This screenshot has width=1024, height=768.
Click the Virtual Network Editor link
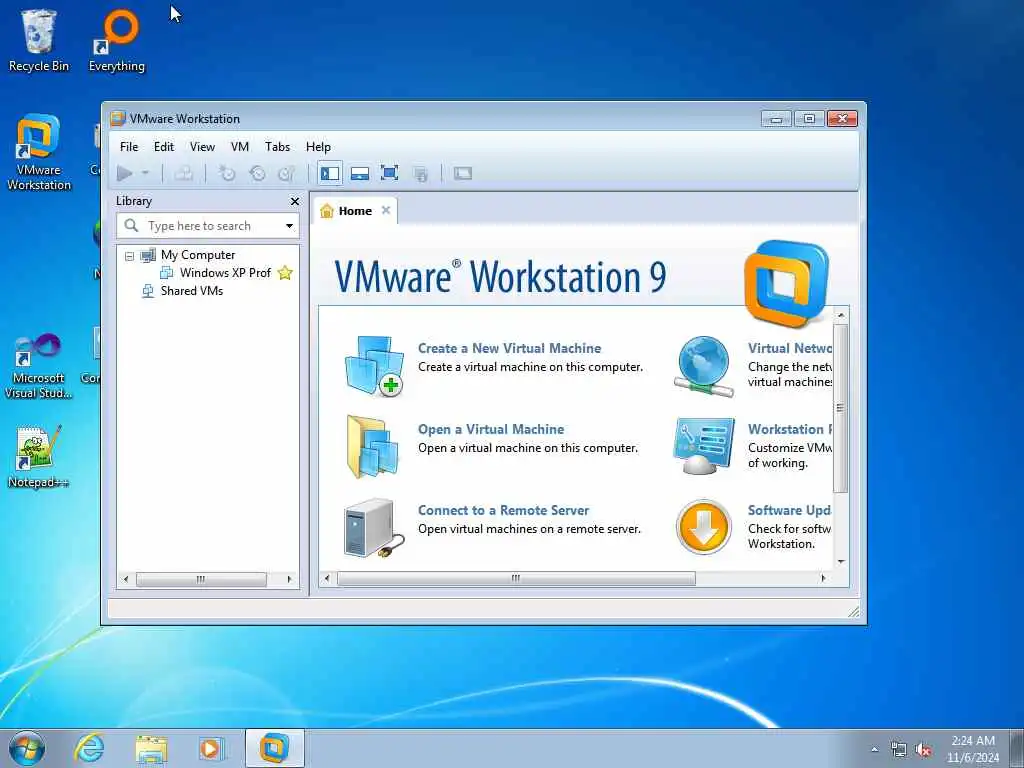[x=790, y=348]
